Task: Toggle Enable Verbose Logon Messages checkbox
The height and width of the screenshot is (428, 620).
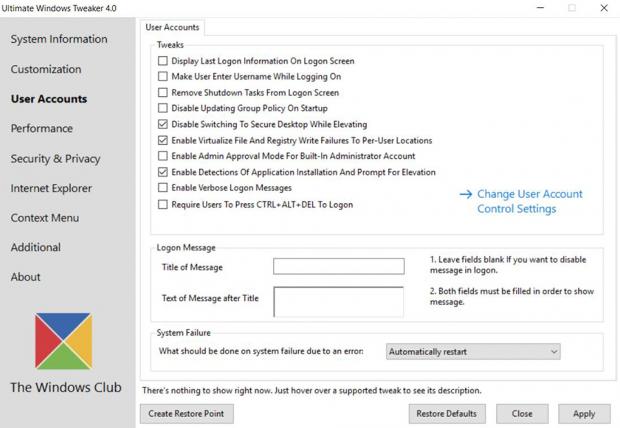Action: 163,188
